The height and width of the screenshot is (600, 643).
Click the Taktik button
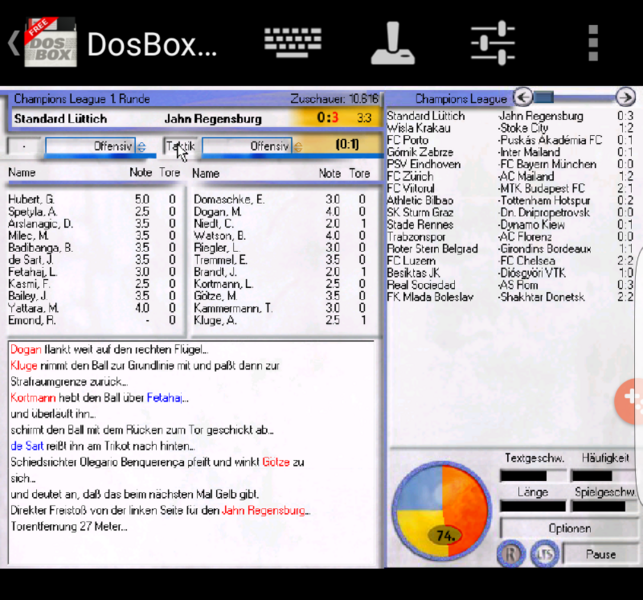[x=180, y=146]
